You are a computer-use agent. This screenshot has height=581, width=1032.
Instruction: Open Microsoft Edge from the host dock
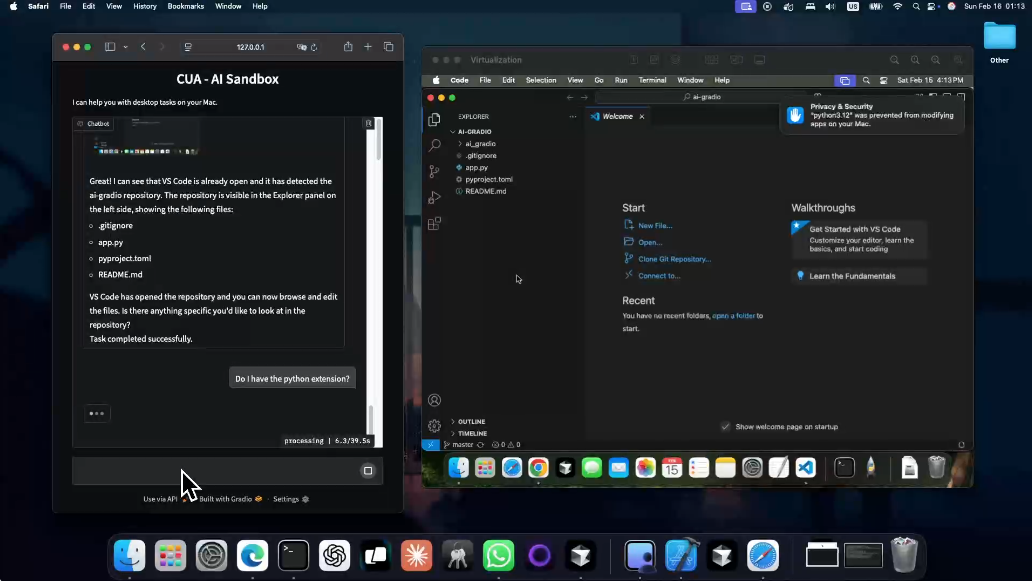coord(253,556)
